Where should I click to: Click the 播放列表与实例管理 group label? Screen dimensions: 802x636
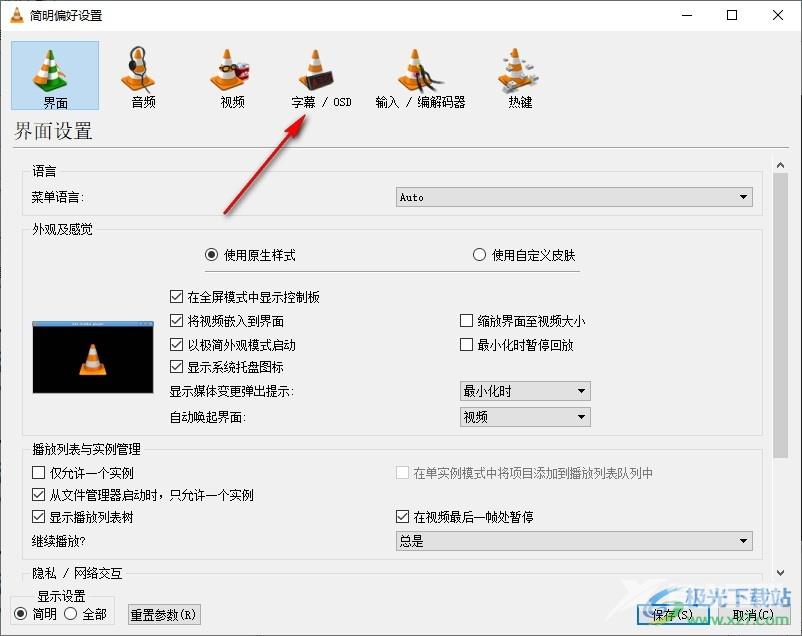(x=86, y=449)
